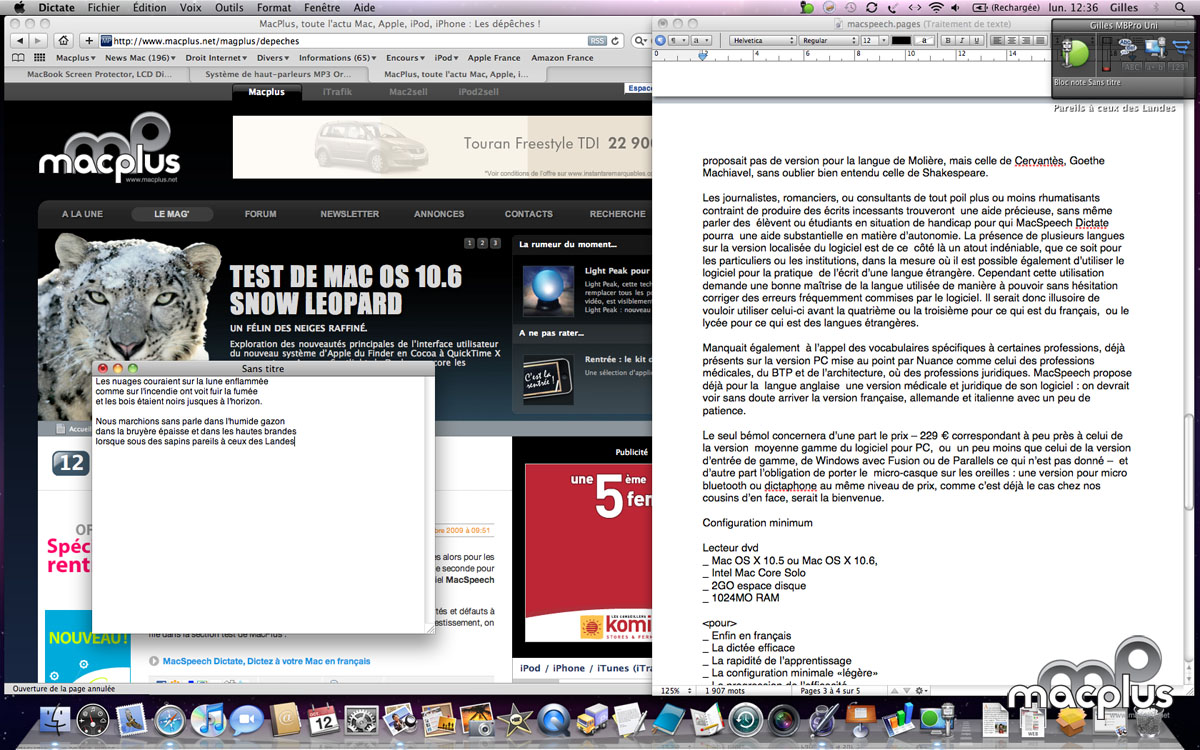1200x750 pixels.
Task: Toggle Italic in Pages format bar
Action: click(960, 40)
